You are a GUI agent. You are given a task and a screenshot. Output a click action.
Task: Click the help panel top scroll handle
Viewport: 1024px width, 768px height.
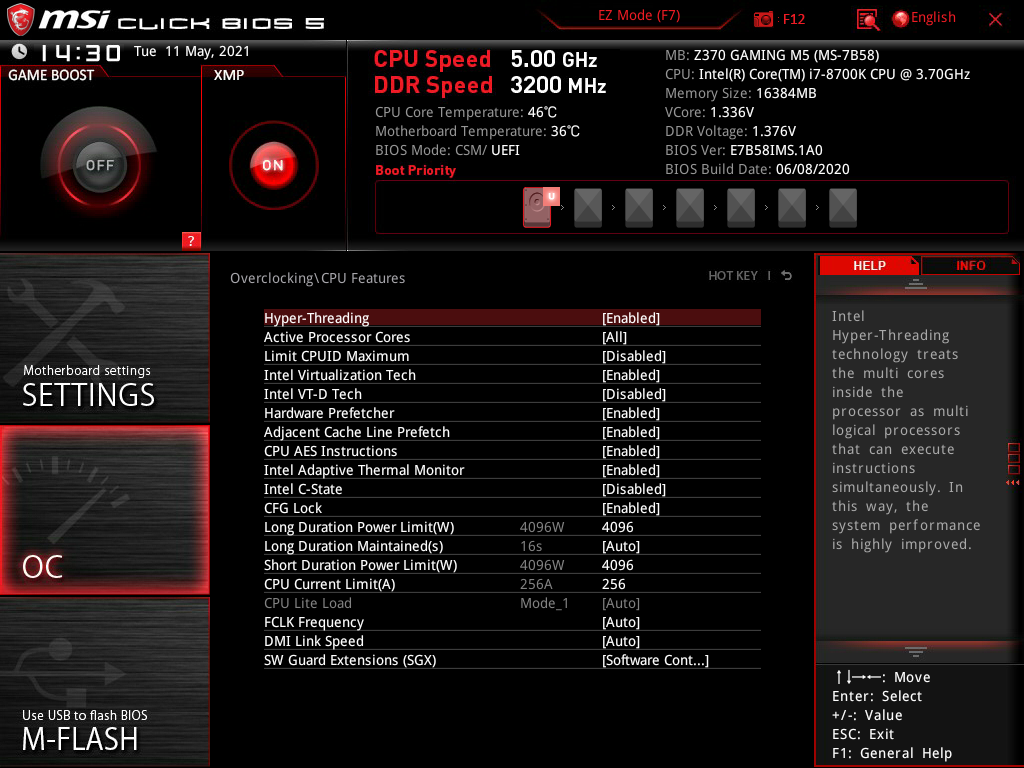point(916,283)
